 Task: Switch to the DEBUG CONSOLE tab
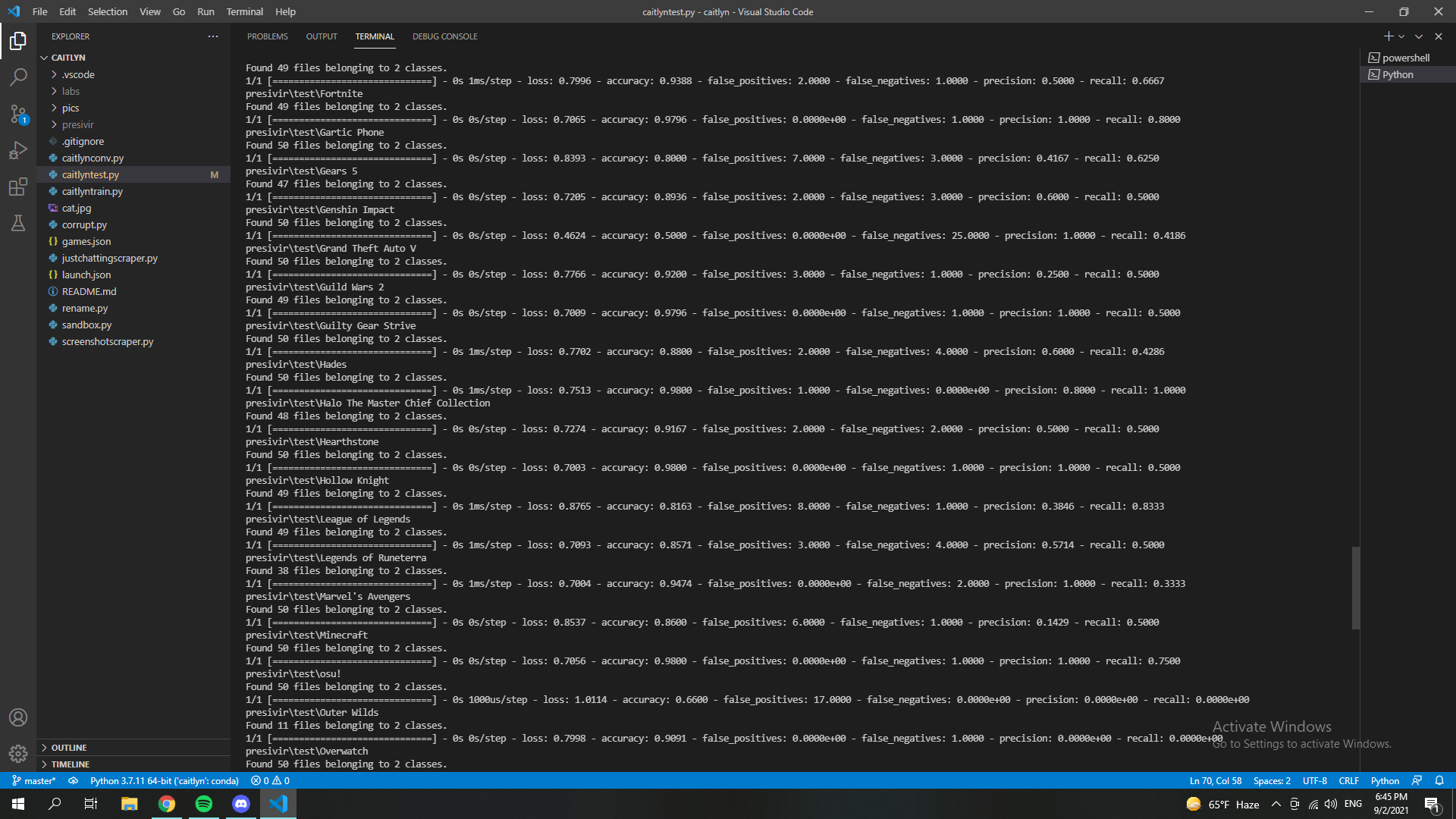click(444, 36)
